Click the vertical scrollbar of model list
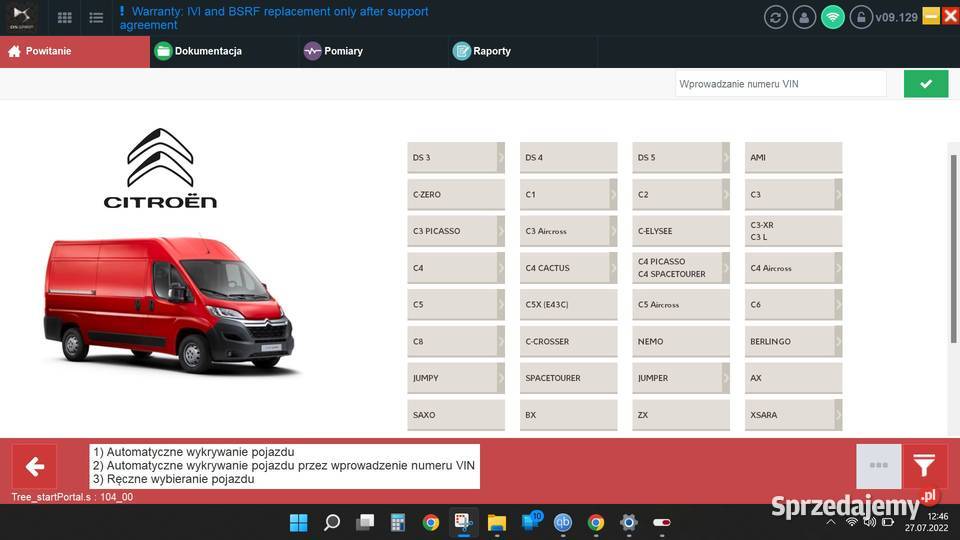Viewport: 960px width, 540px height. click(x=953, y=248)
